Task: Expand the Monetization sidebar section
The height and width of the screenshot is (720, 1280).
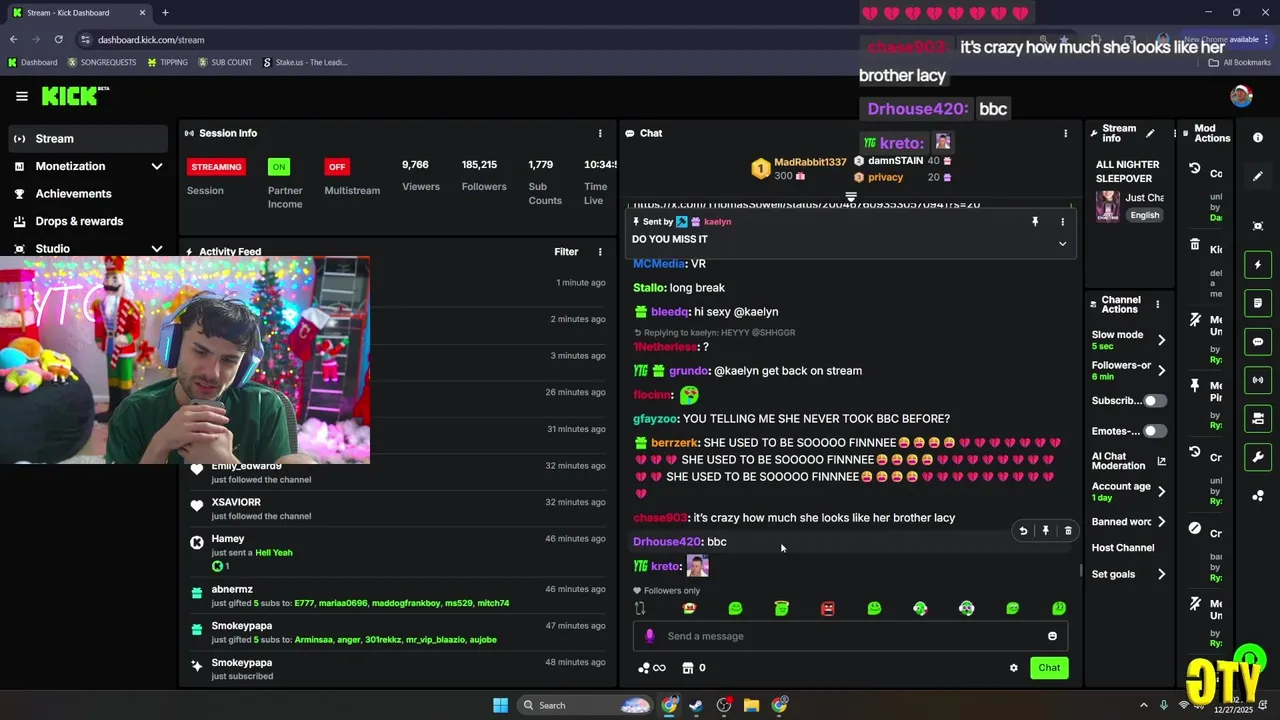Action: (157, 166)
